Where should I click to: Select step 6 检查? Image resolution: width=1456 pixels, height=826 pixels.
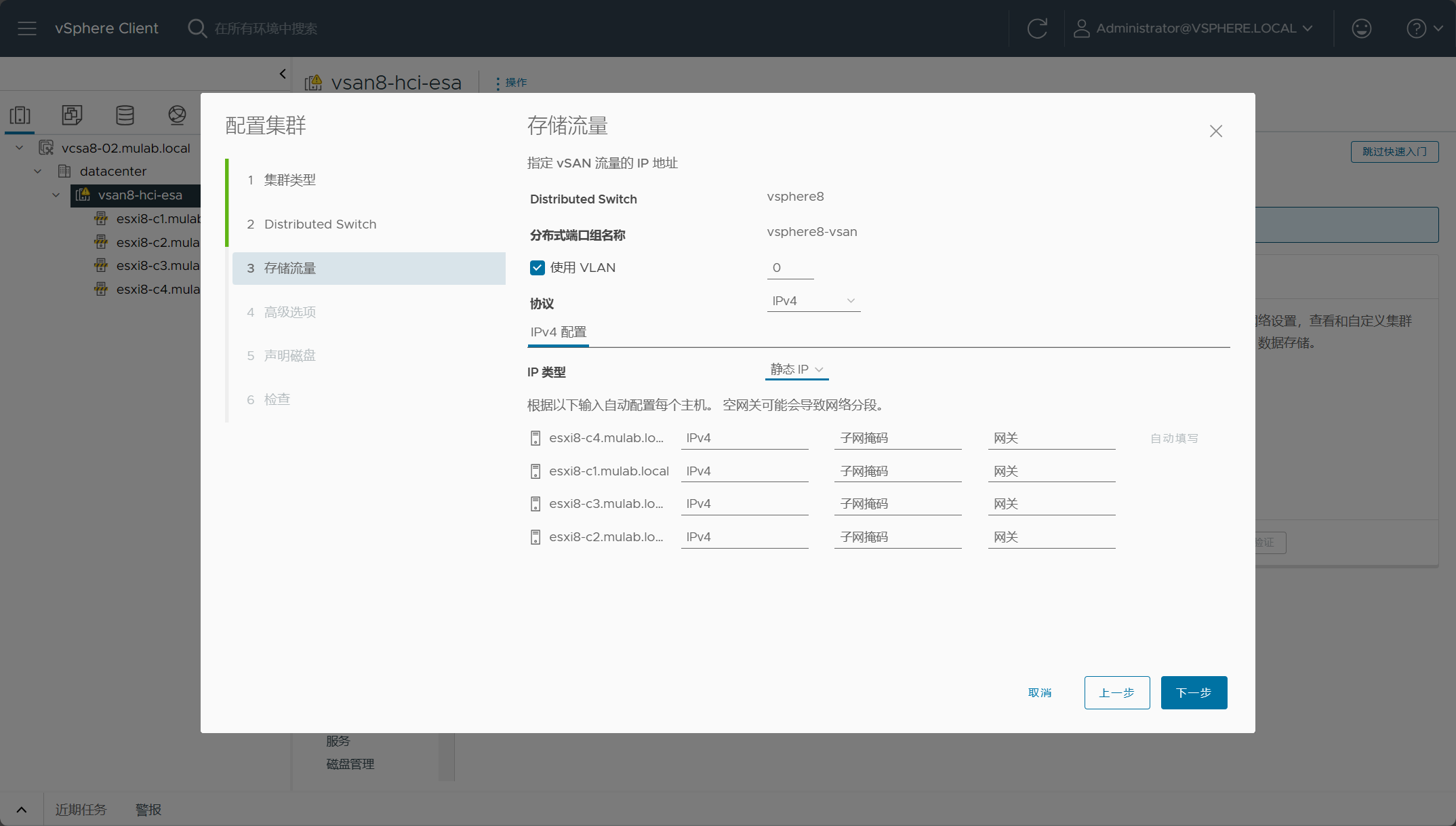click(369, 399)
